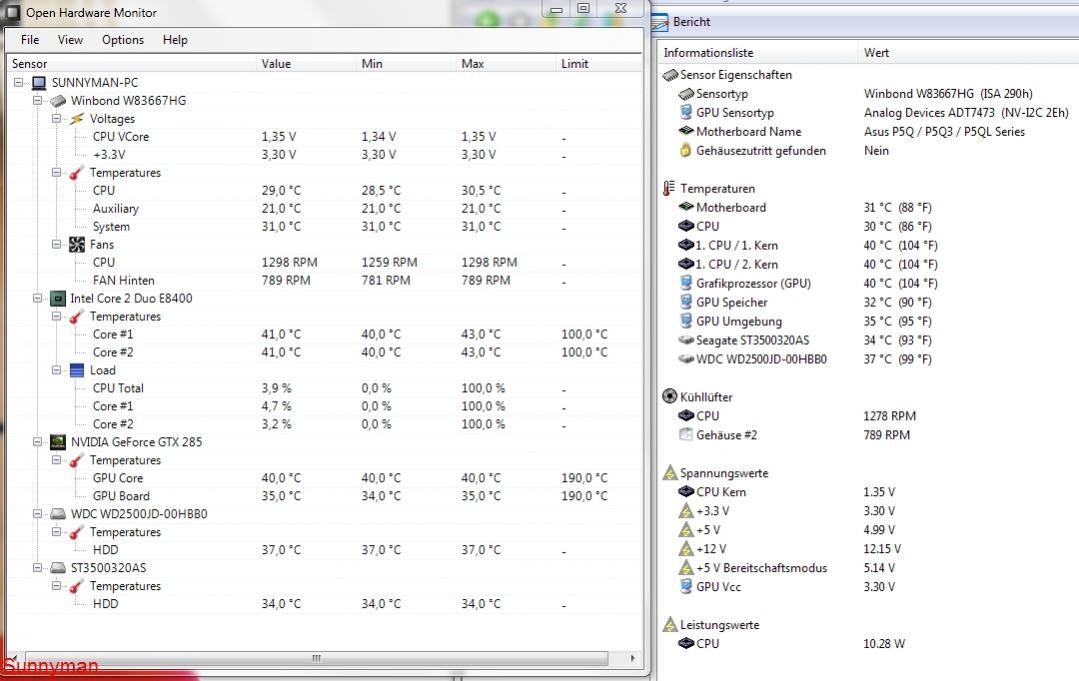Viewport: 1079px width, 681px height.
Task: Select the GPU Core row
Action: tap(323, 478)
